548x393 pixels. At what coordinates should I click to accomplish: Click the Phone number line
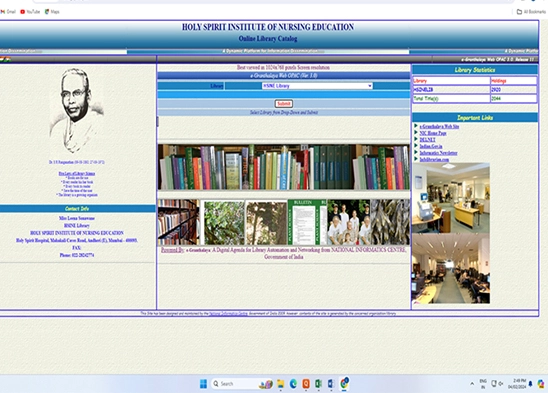(77, 255)
